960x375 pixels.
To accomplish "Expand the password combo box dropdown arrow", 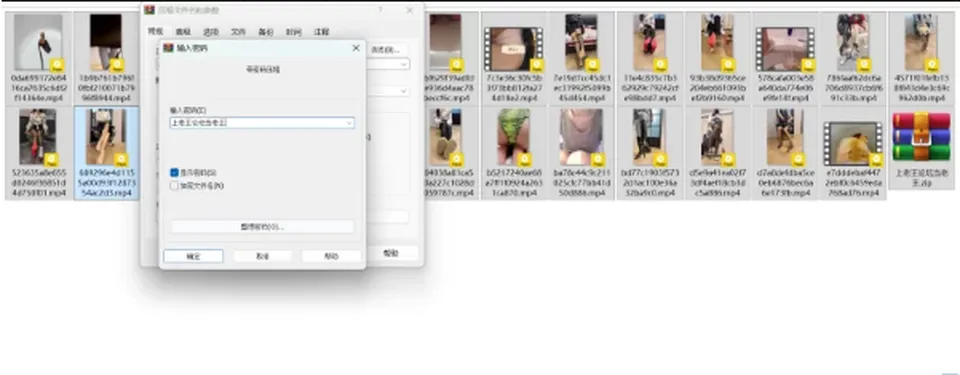I will pyautogui.click(x=349, y=123).
